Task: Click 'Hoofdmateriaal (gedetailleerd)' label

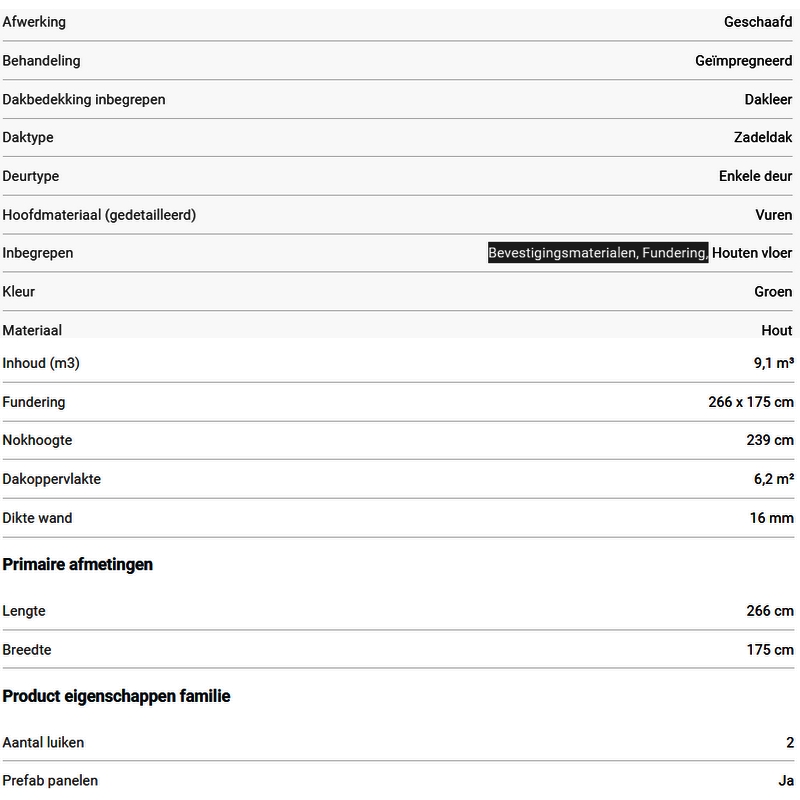Action: pyautogui.click(x=99, y=215)
